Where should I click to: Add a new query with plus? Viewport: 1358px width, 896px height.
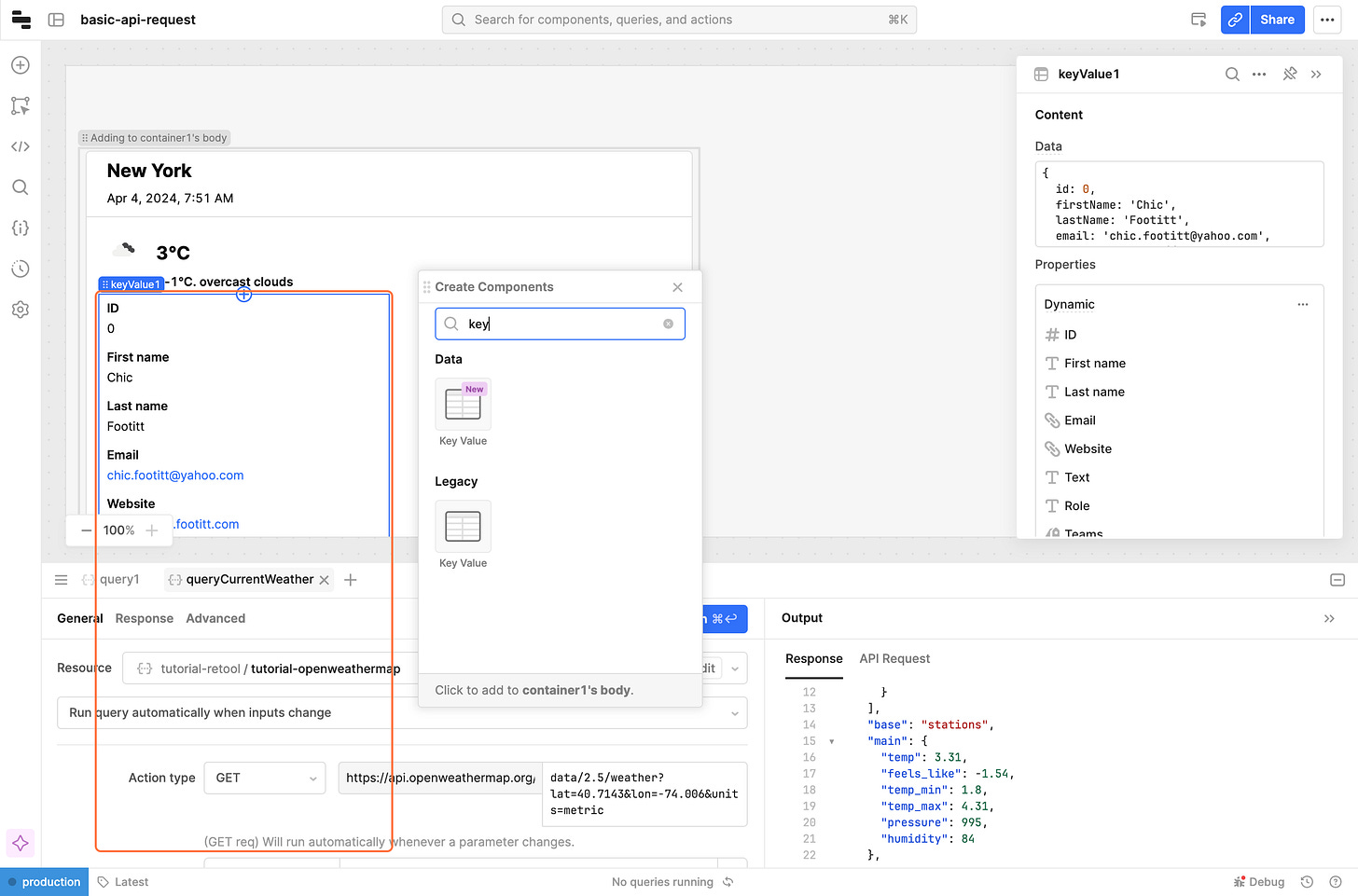[351, 580]
